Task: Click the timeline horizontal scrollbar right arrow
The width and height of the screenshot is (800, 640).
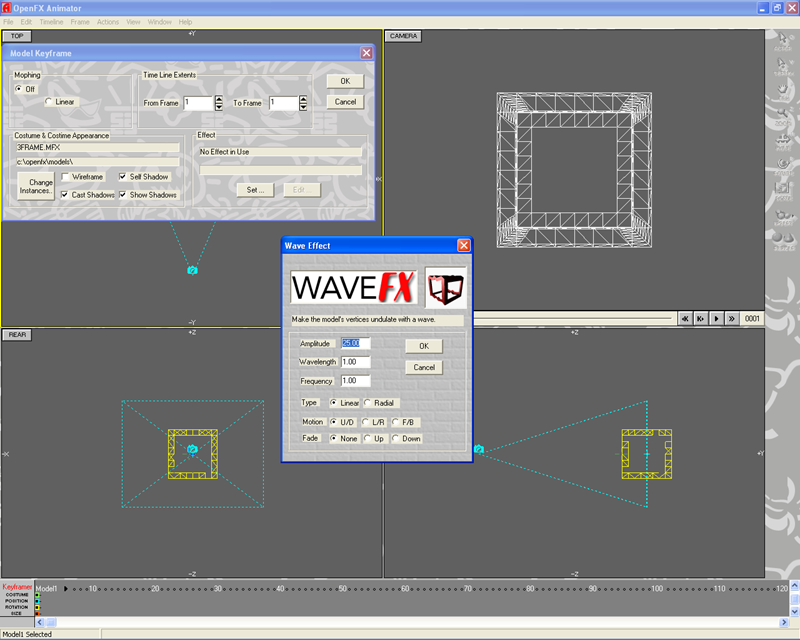Action: point(784,622)
